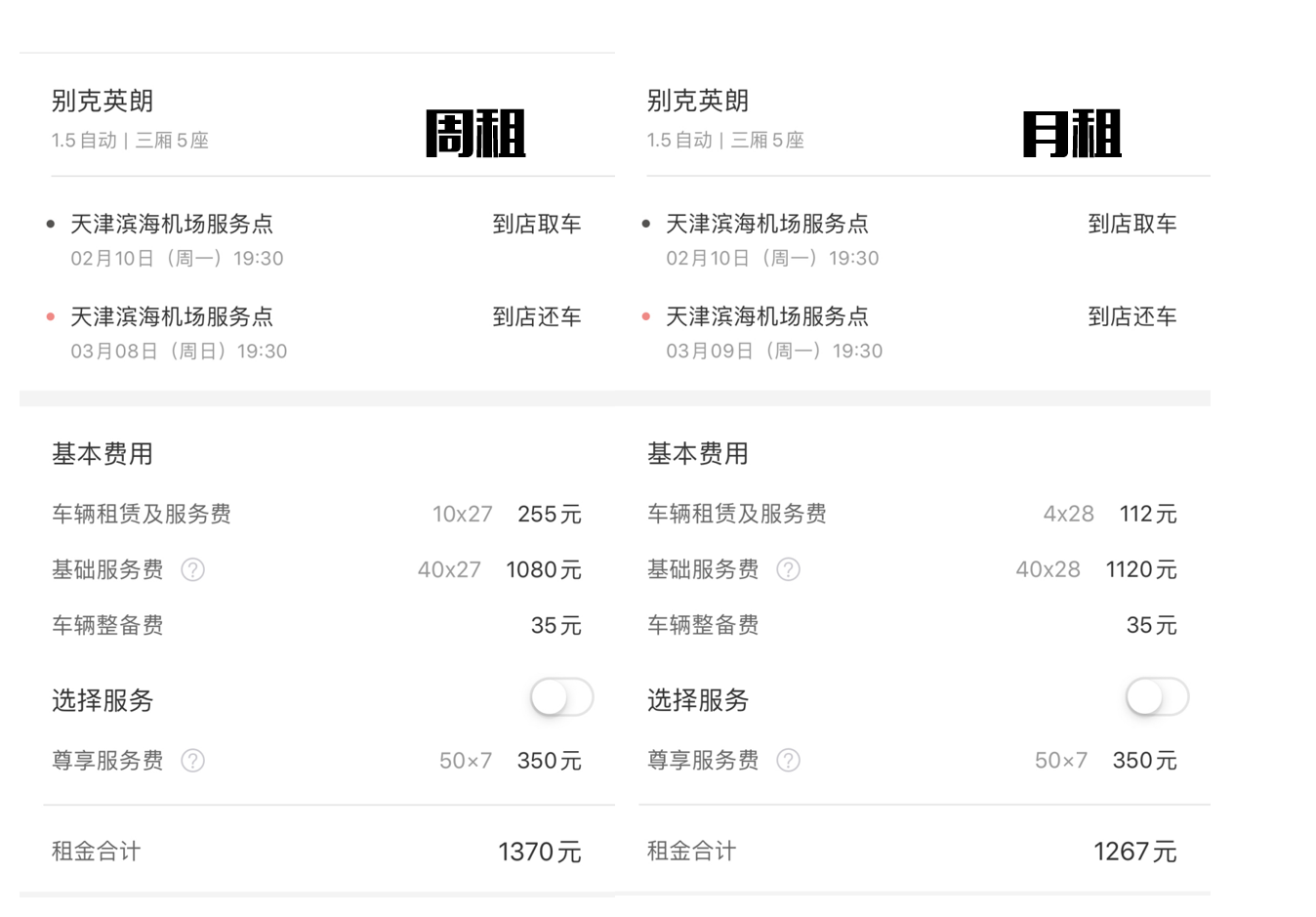
Task: Select the 月租 heading label
Action: [1071, 134]
